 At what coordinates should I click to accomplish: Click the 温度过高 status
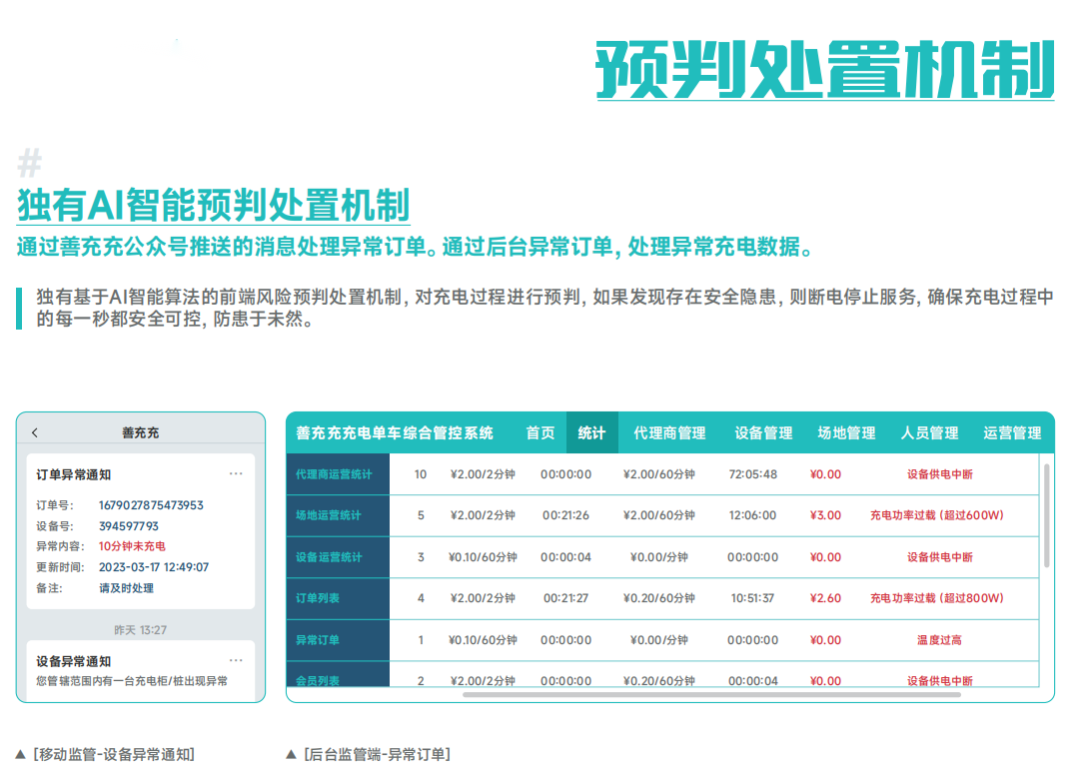pos(939,640)
